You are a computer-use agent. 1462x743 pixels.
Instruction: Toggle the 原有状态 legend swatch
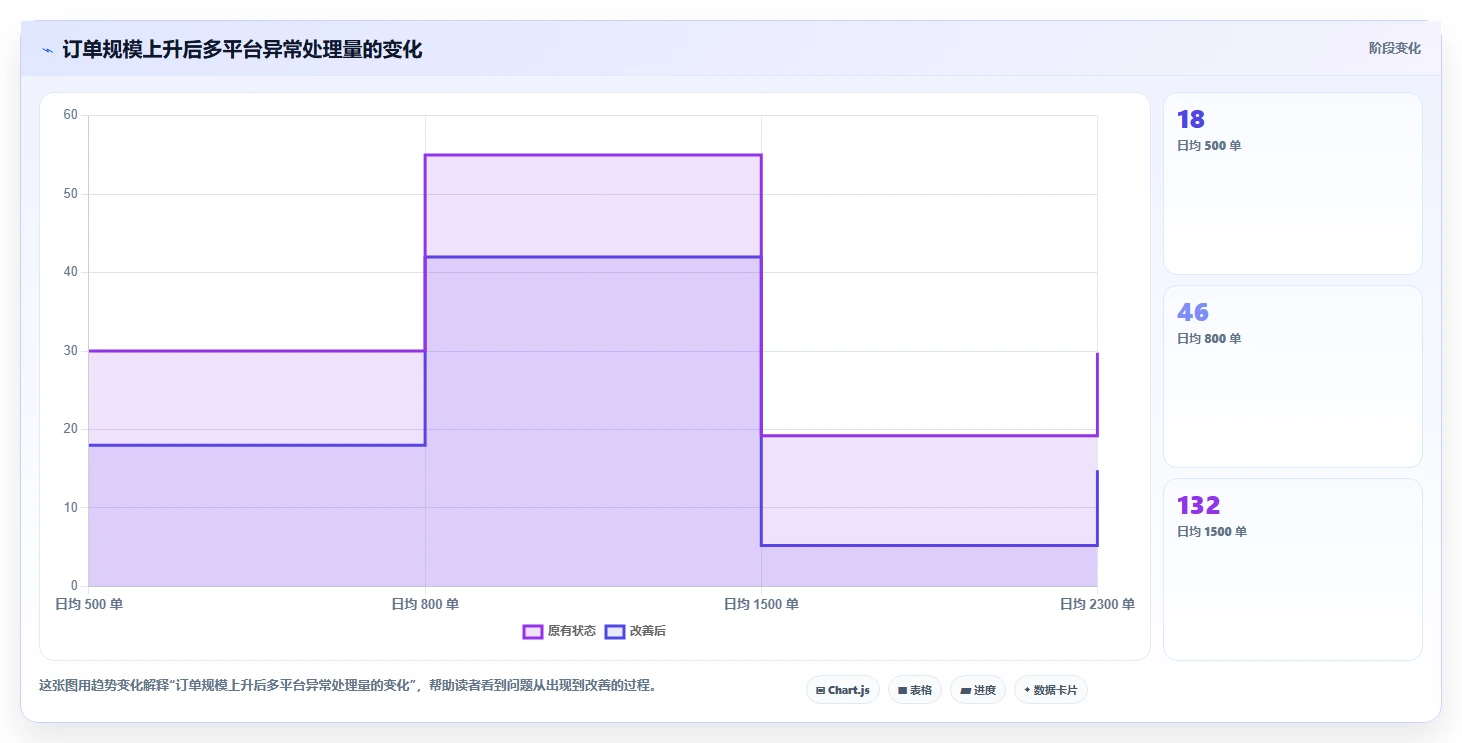tap(533, 631)
